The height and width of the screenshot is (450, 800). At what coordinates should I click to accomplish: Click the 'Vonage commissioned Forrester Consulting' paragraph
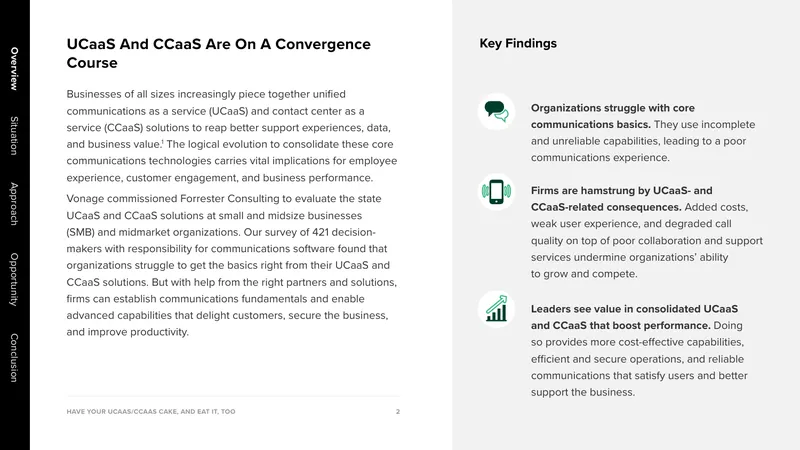232,265
